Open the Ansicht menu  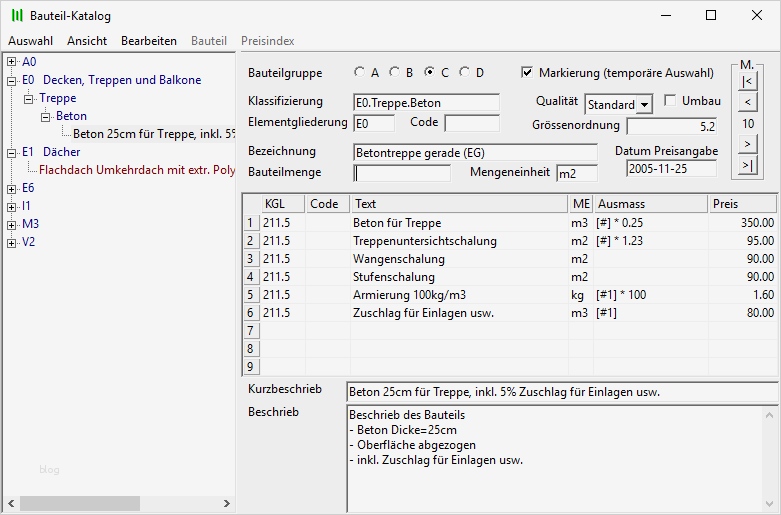pyautogui.click(x=87, y=41)
